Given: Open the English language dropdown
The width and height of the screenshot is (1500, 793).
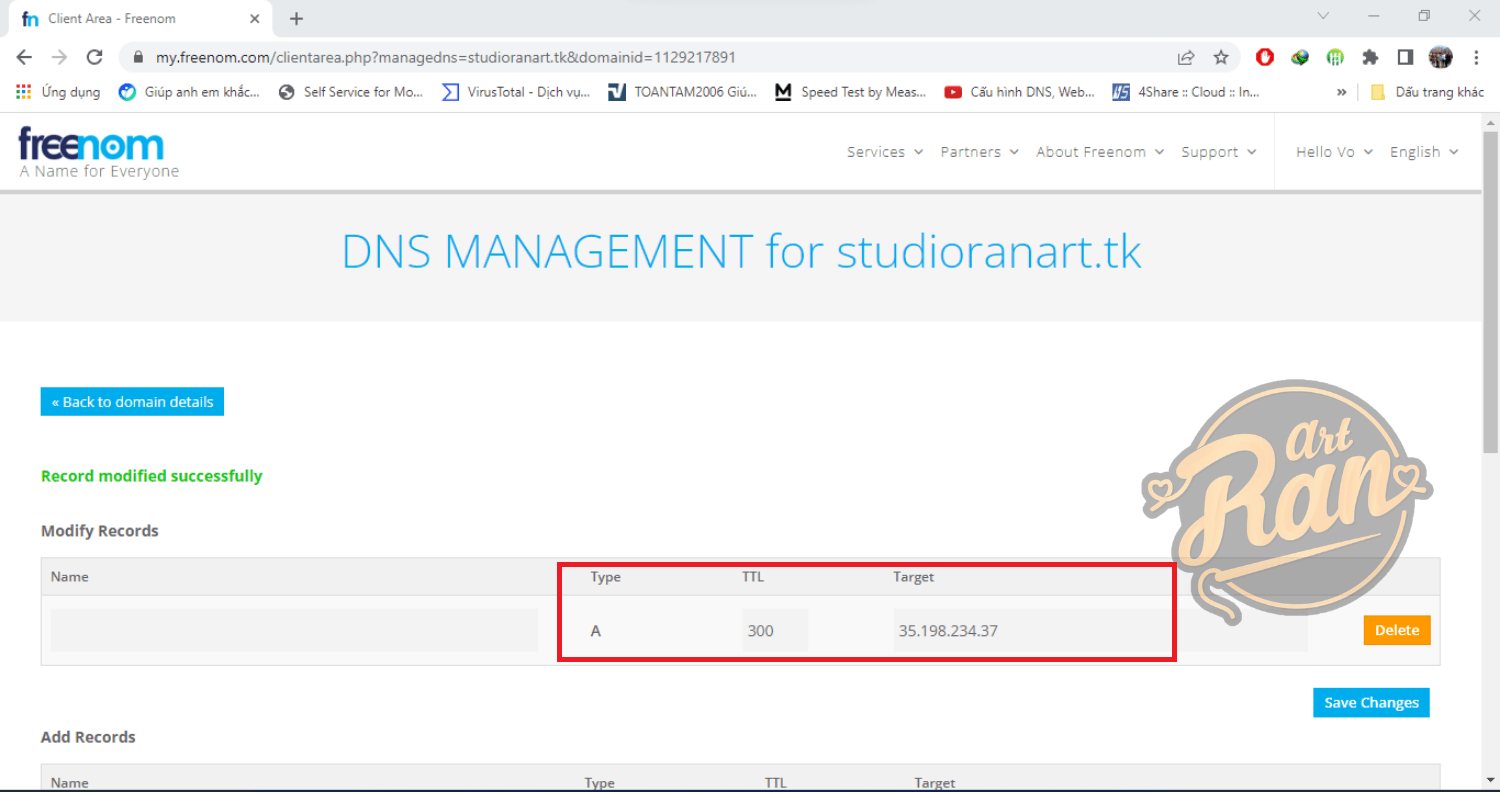Looking at the screenshot, I should [1424, 152].
